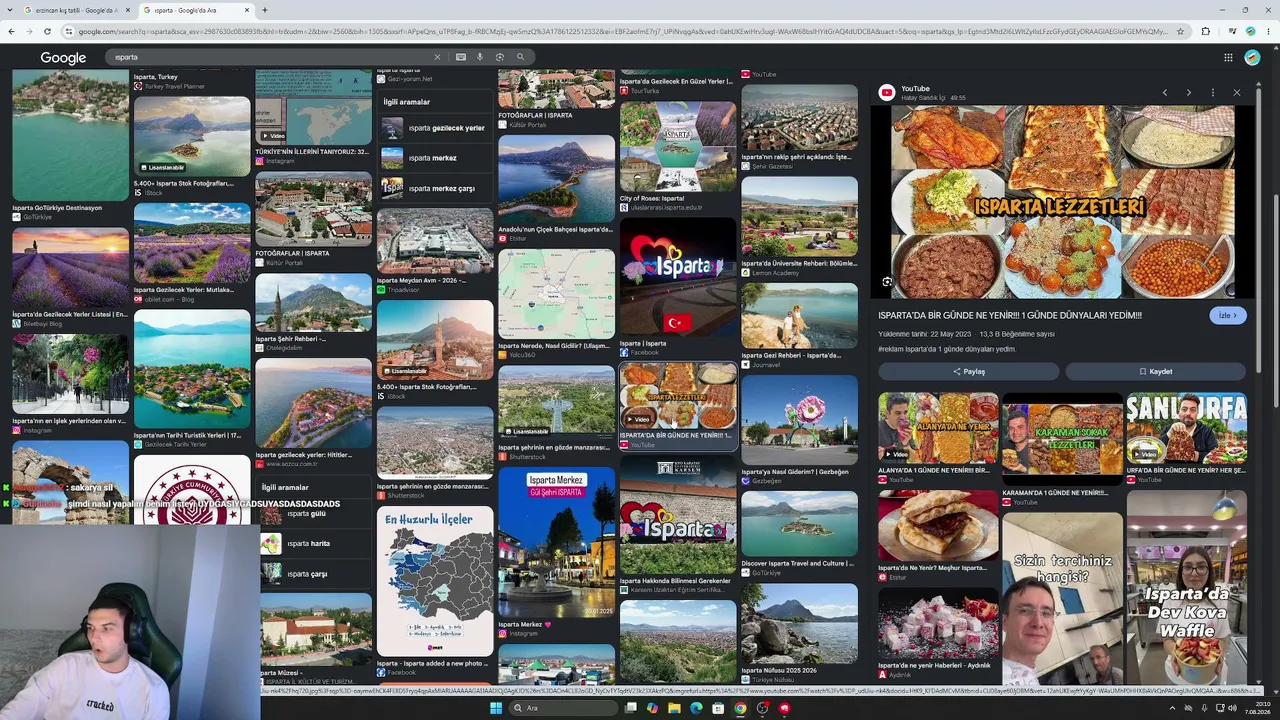Open the 'ALANYA'DA NE YENİR' video thumbnail
1280x720 pixels.
pyautogui.click(x=938, y=428)
